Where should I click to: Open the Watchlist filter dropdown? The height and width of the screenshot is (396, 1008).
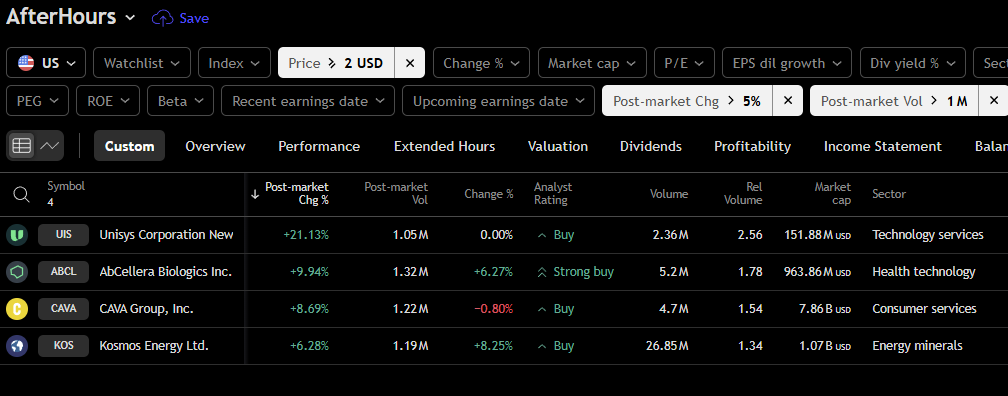pos(141,63)
